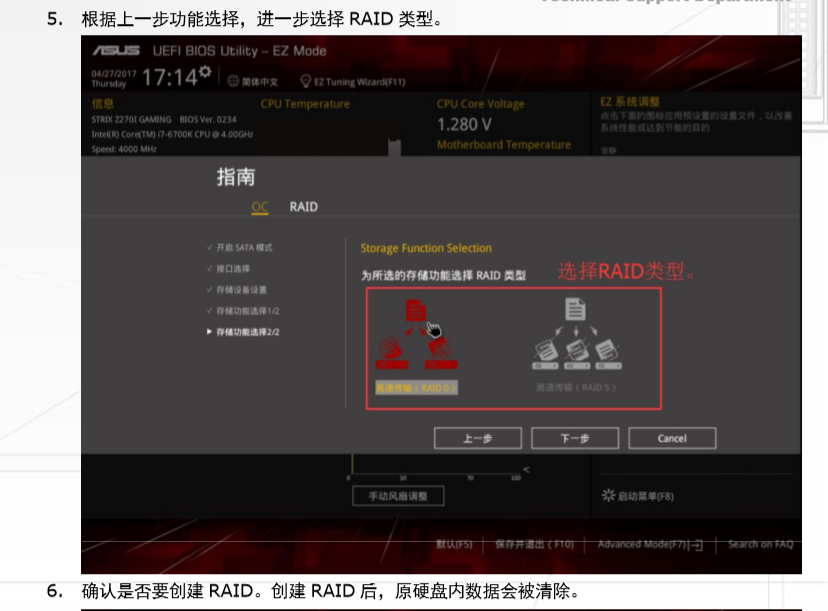
Task: Click the CPU Core Voltage 1.280 V value
Action: click(464, 125)
